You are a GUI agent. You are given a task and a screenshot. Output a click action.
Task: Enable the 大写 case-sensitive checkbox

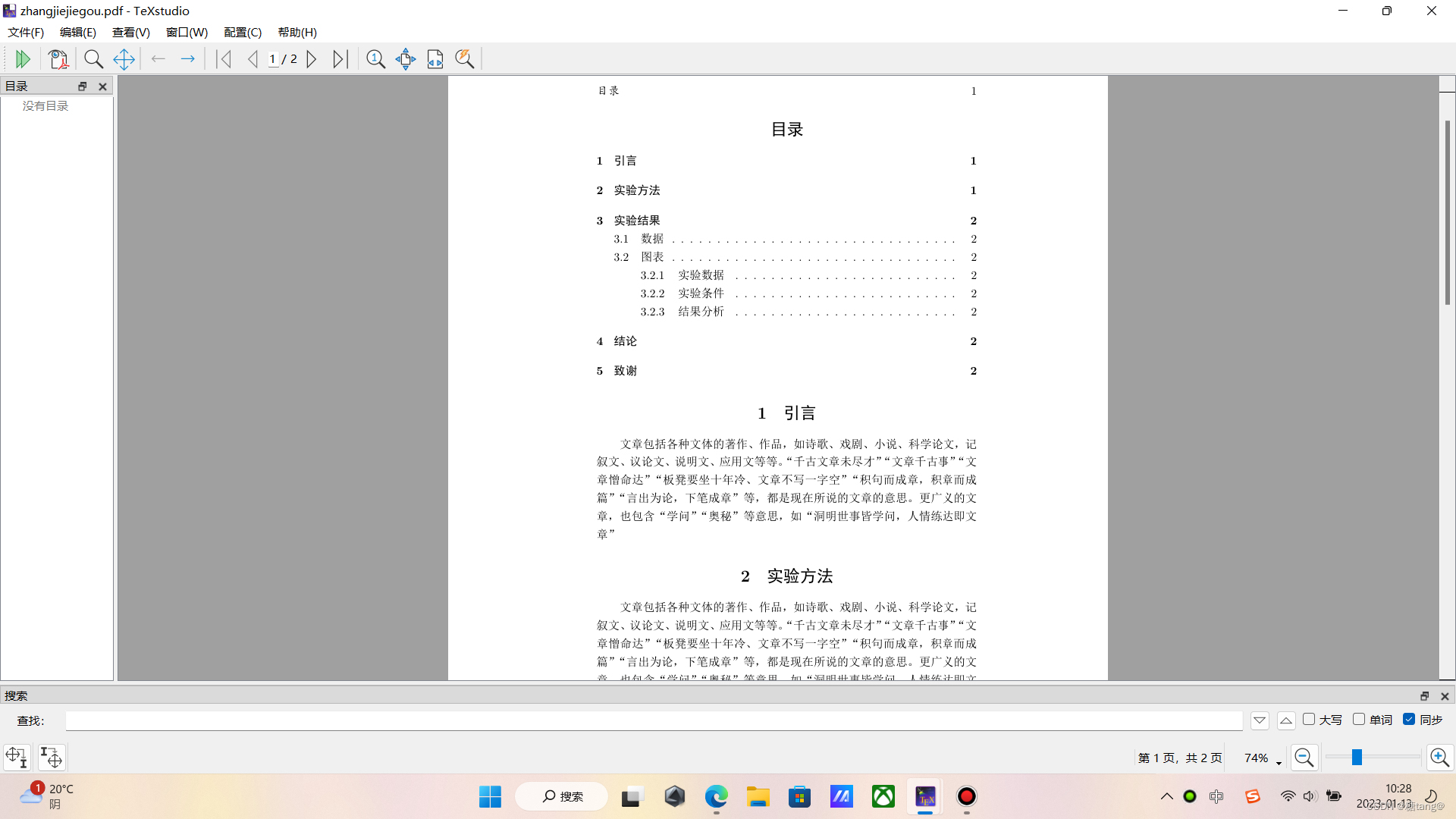(x=1309, y=719)
